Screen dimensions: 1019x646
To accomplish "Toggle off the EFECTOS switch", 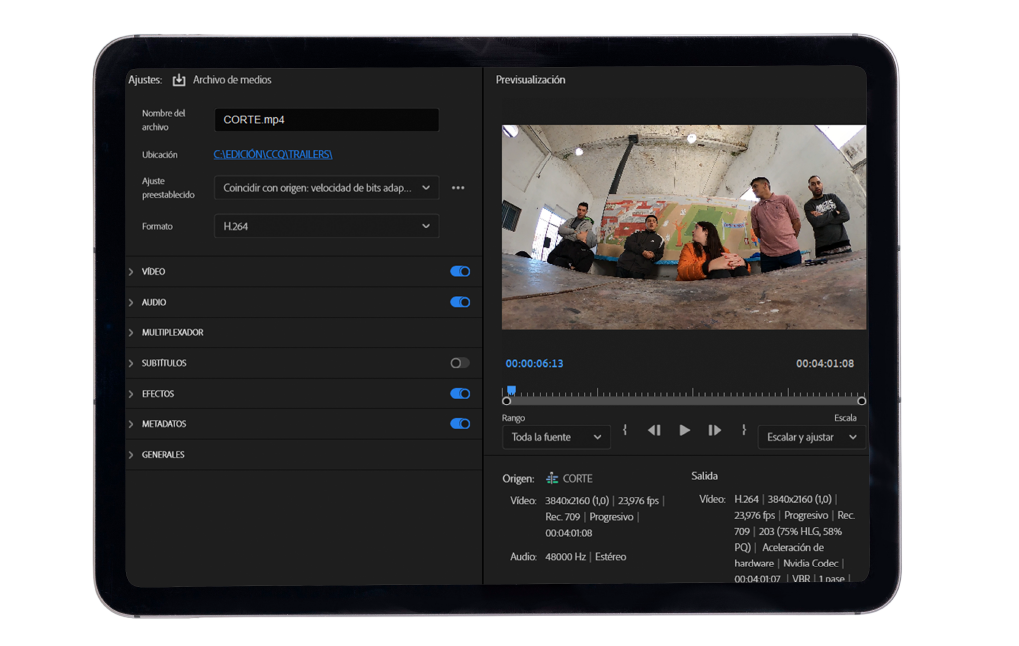I will (x=460, y=394).
